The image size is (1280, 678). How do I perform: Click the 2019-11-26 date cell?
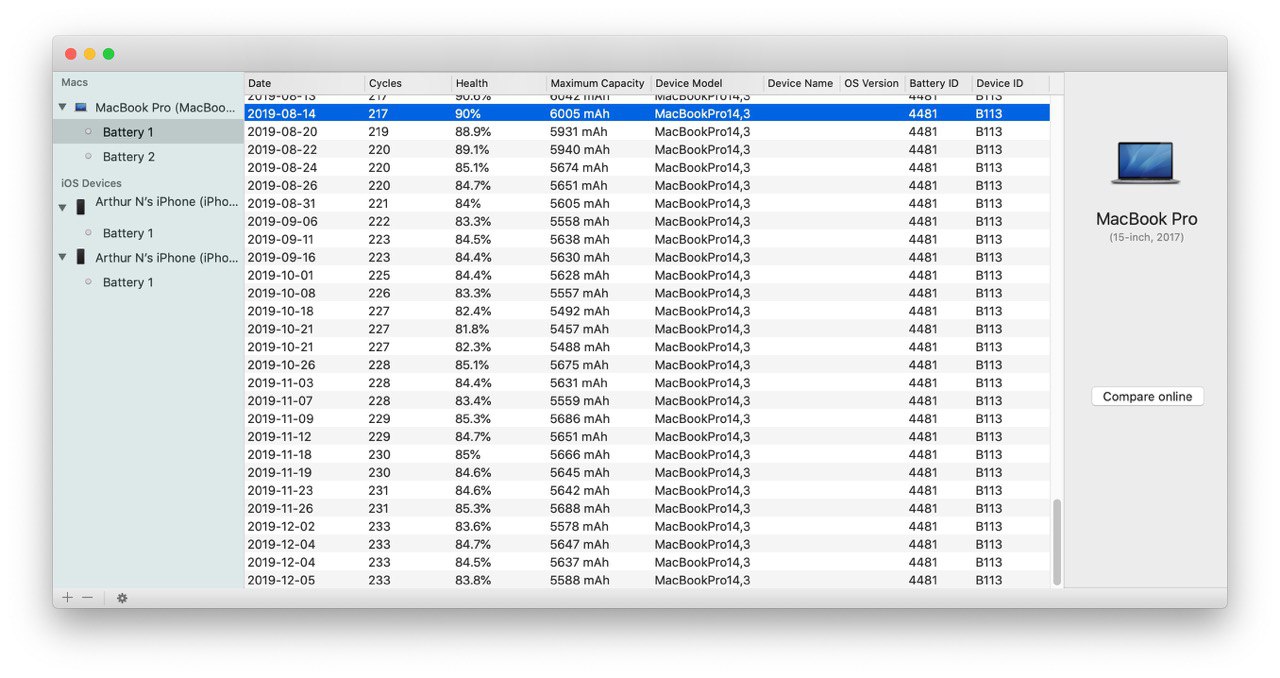tap(282, 509)
